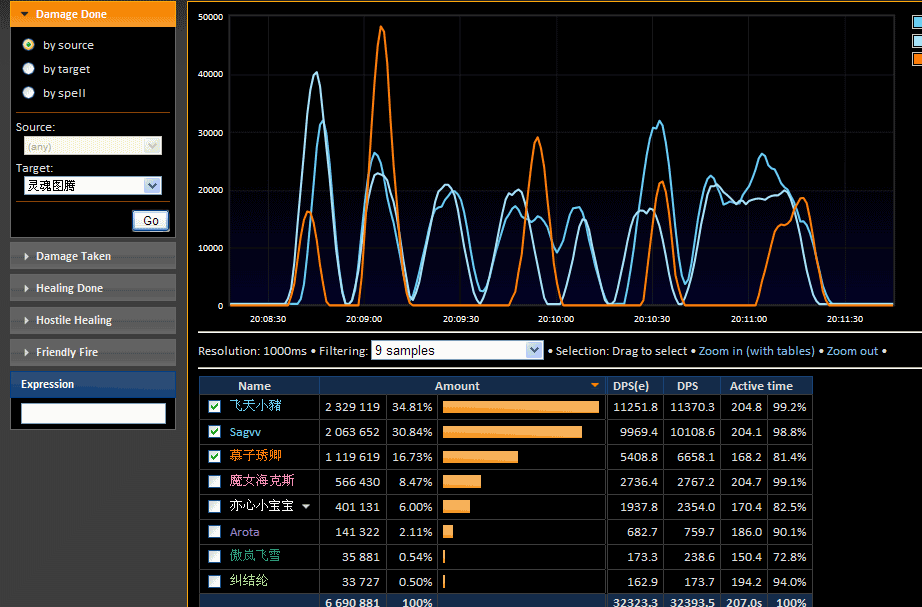
Task: Sort table by the DPS column header
Action: click(x=687, y=386)
